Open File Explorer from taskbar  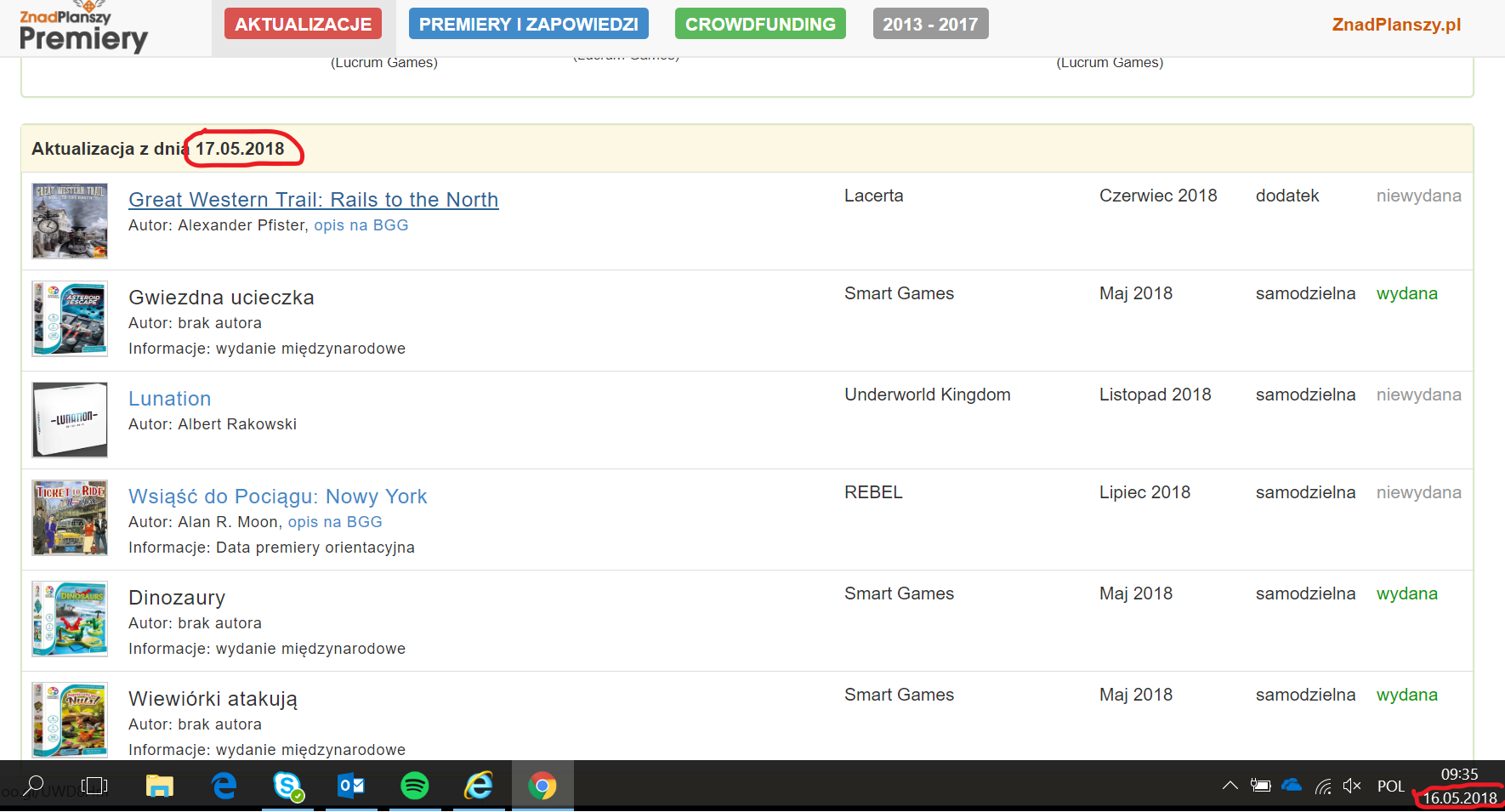click(x=159, y=786)
